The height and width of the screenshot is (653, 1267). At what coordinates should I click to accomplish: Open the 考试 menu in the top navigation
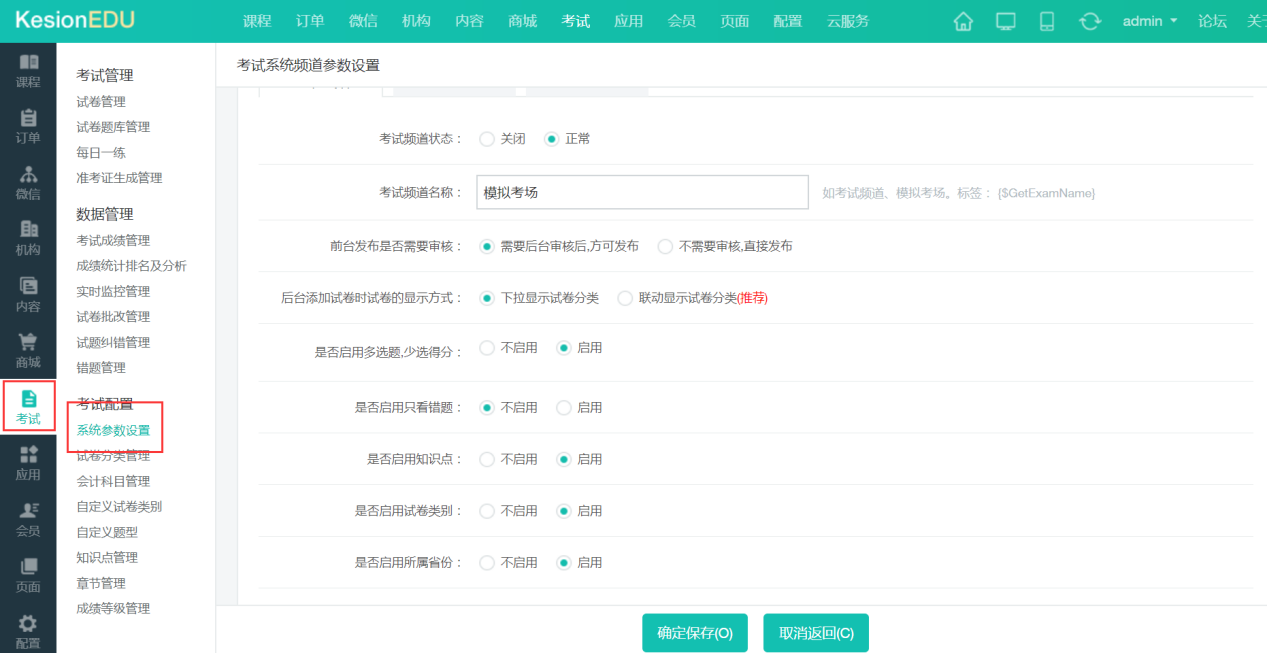pyautogui.click(x=576, y=20)
